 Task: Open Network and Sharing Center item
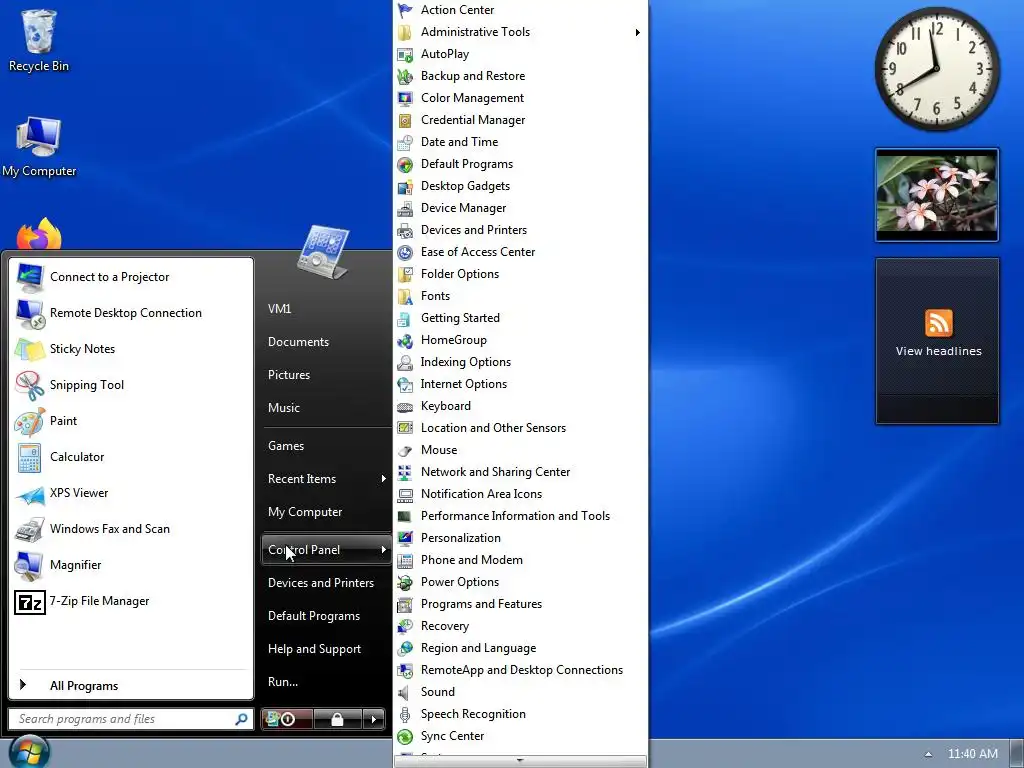tap(496, 472)
